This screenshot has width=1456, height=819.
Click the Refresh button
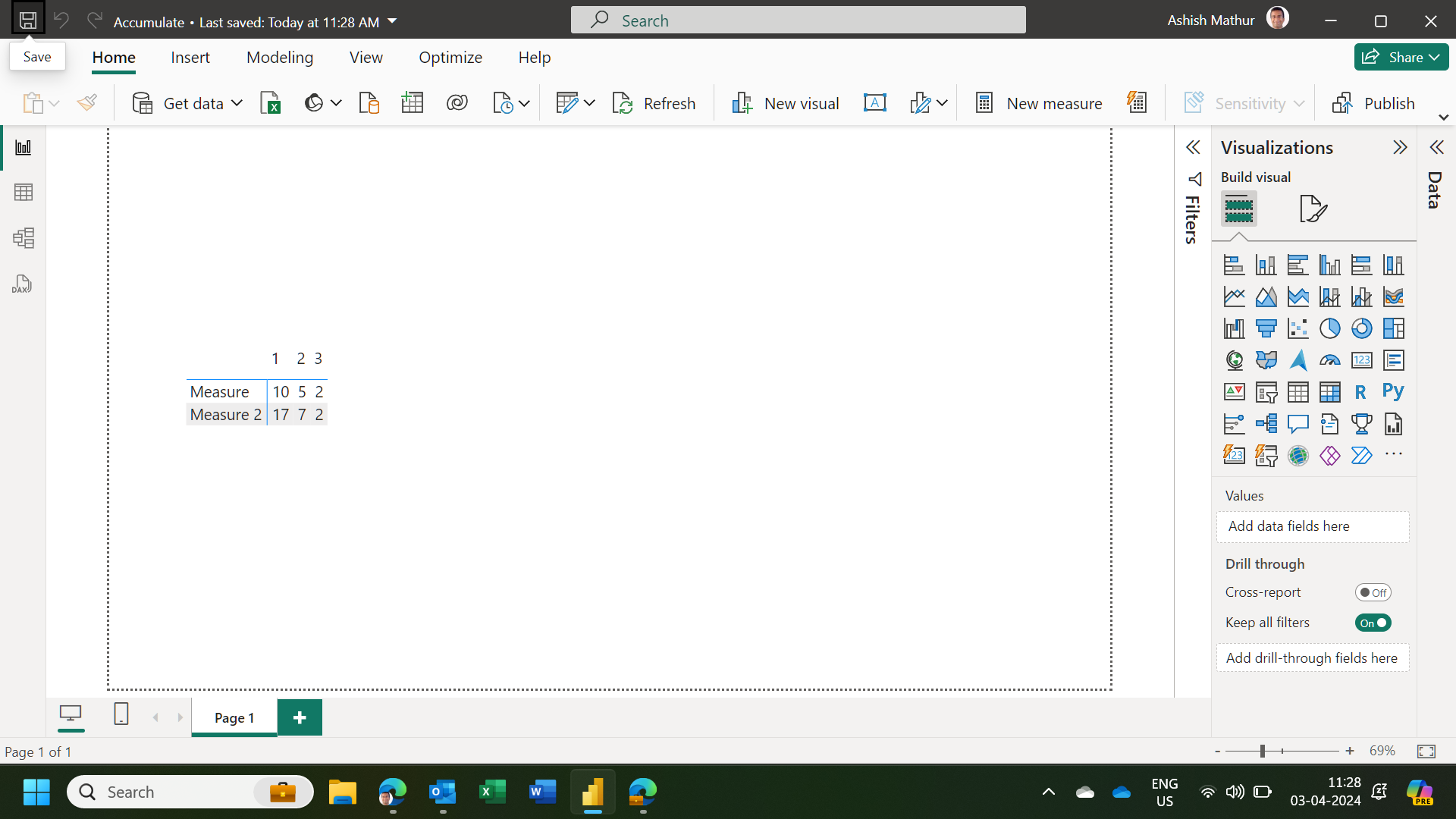click(654, 103)
